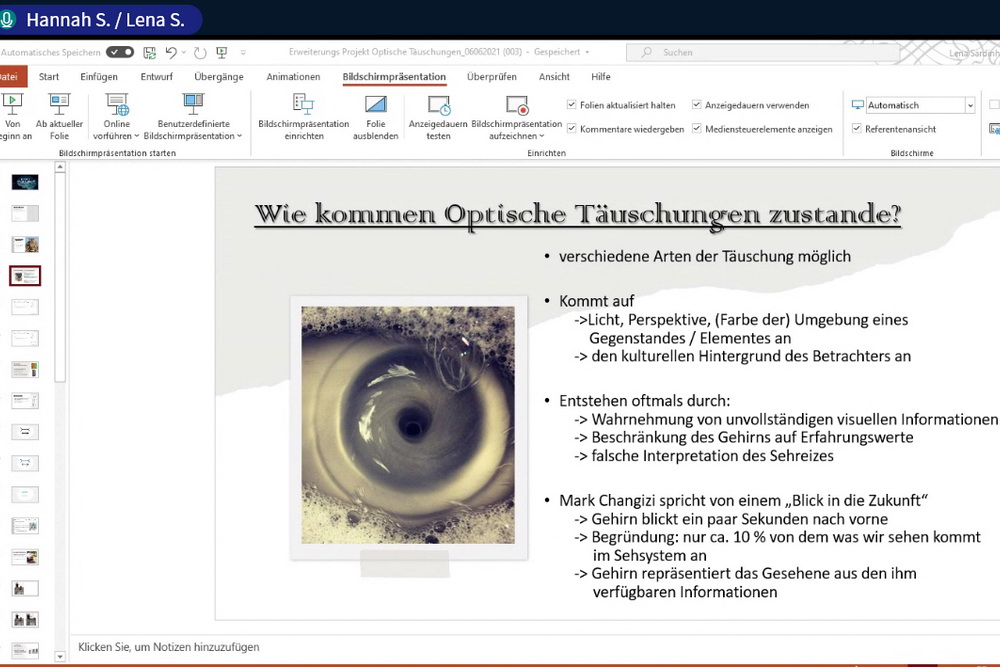Click the Ab aktueller Folie icon
The image size is (1000, 667).
point(59,103)
